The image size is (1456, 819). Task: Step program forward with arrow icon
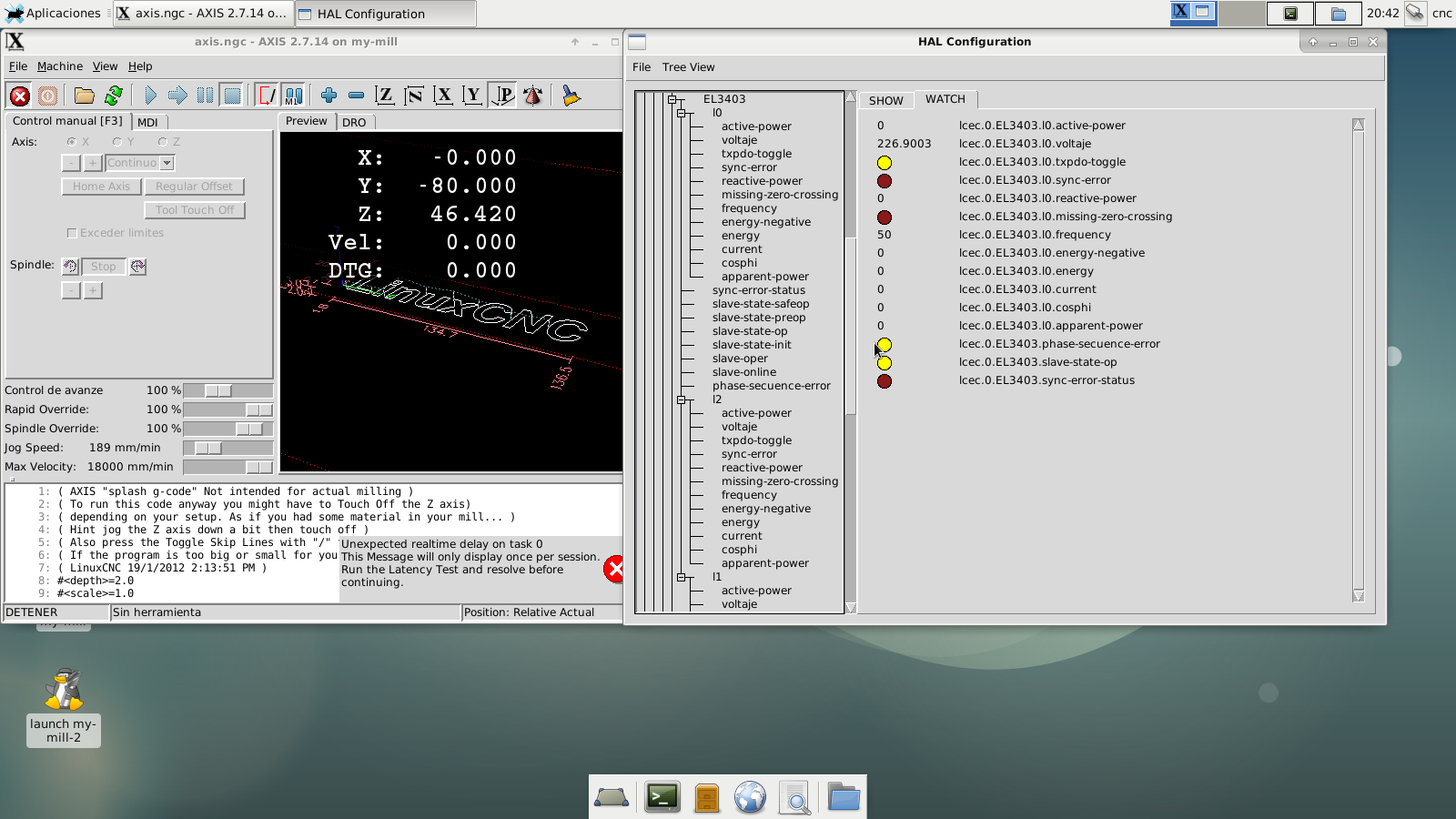[x=178, y=96]
